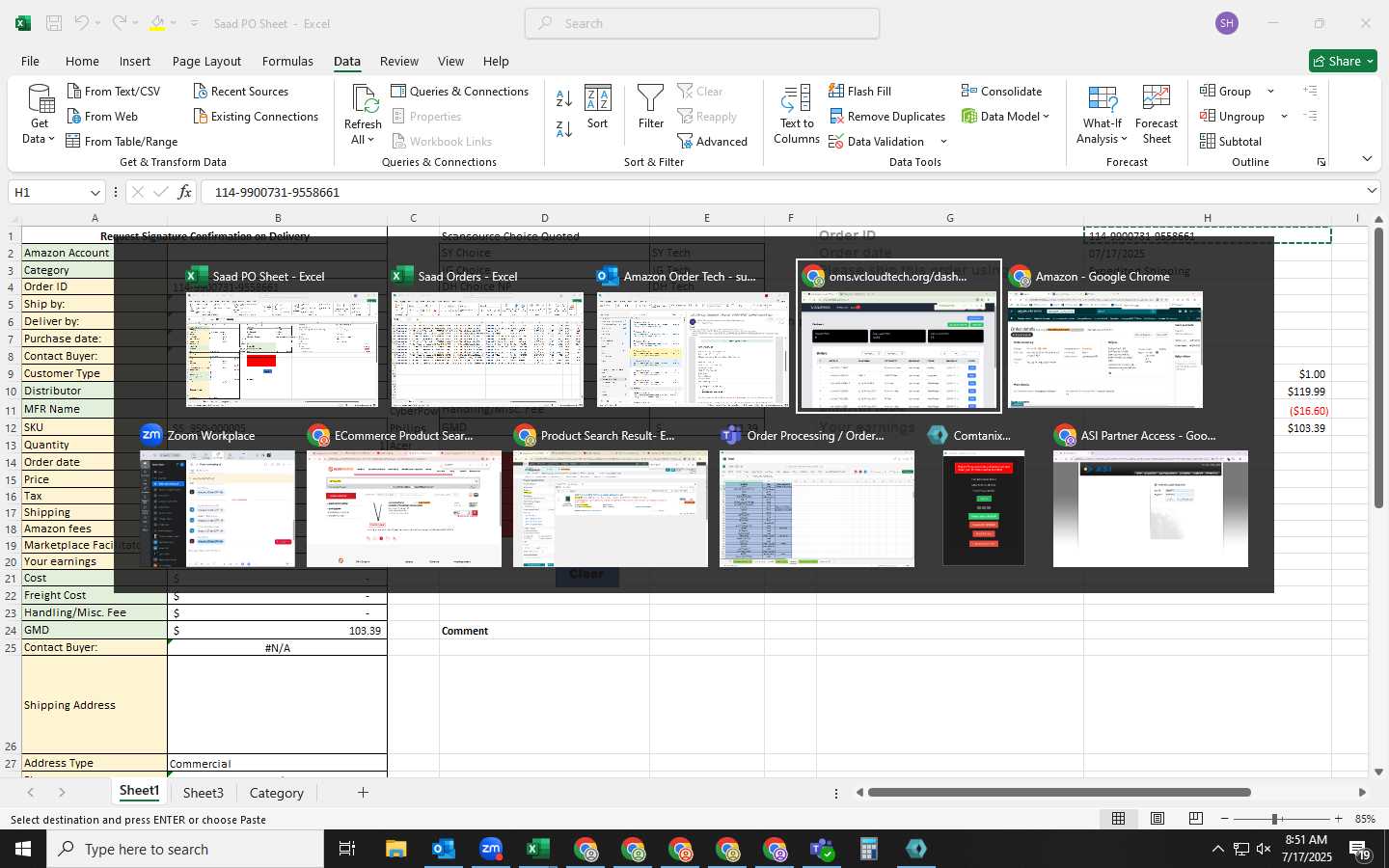The width and height of the screenshot is (1389, 868).
Task: Click Remove Duplicates
Action: pos(886,116)
